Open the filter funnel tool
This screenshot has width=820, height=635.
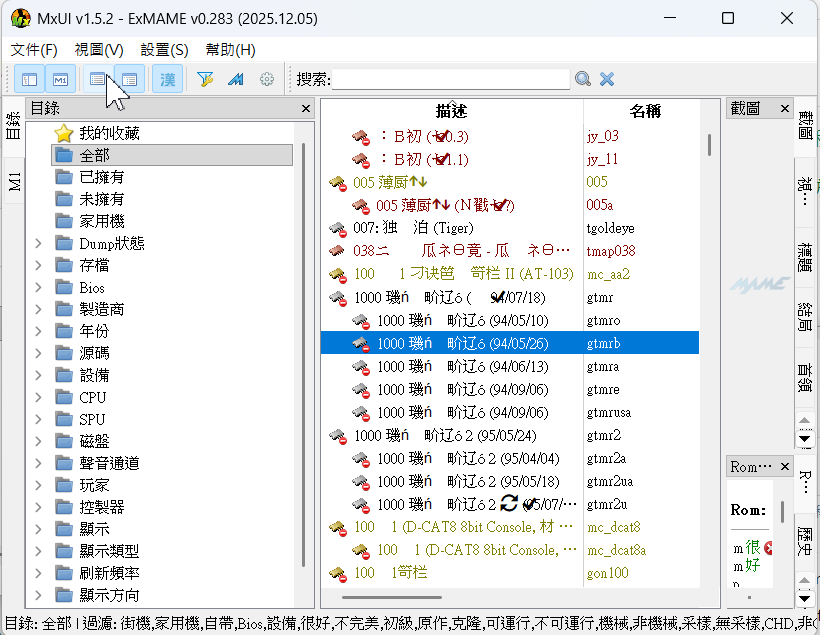point(205,79)
